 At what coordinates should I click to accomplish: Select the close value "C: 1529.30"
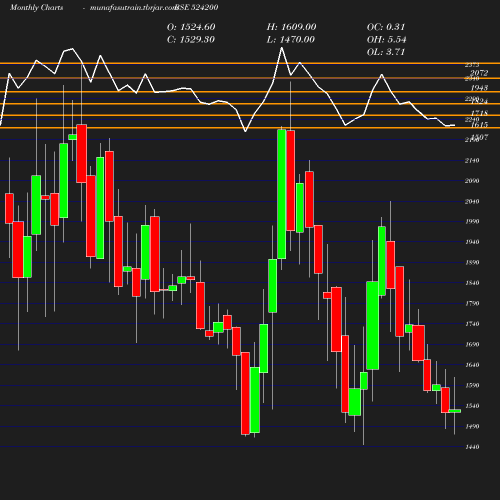(191, 40)
